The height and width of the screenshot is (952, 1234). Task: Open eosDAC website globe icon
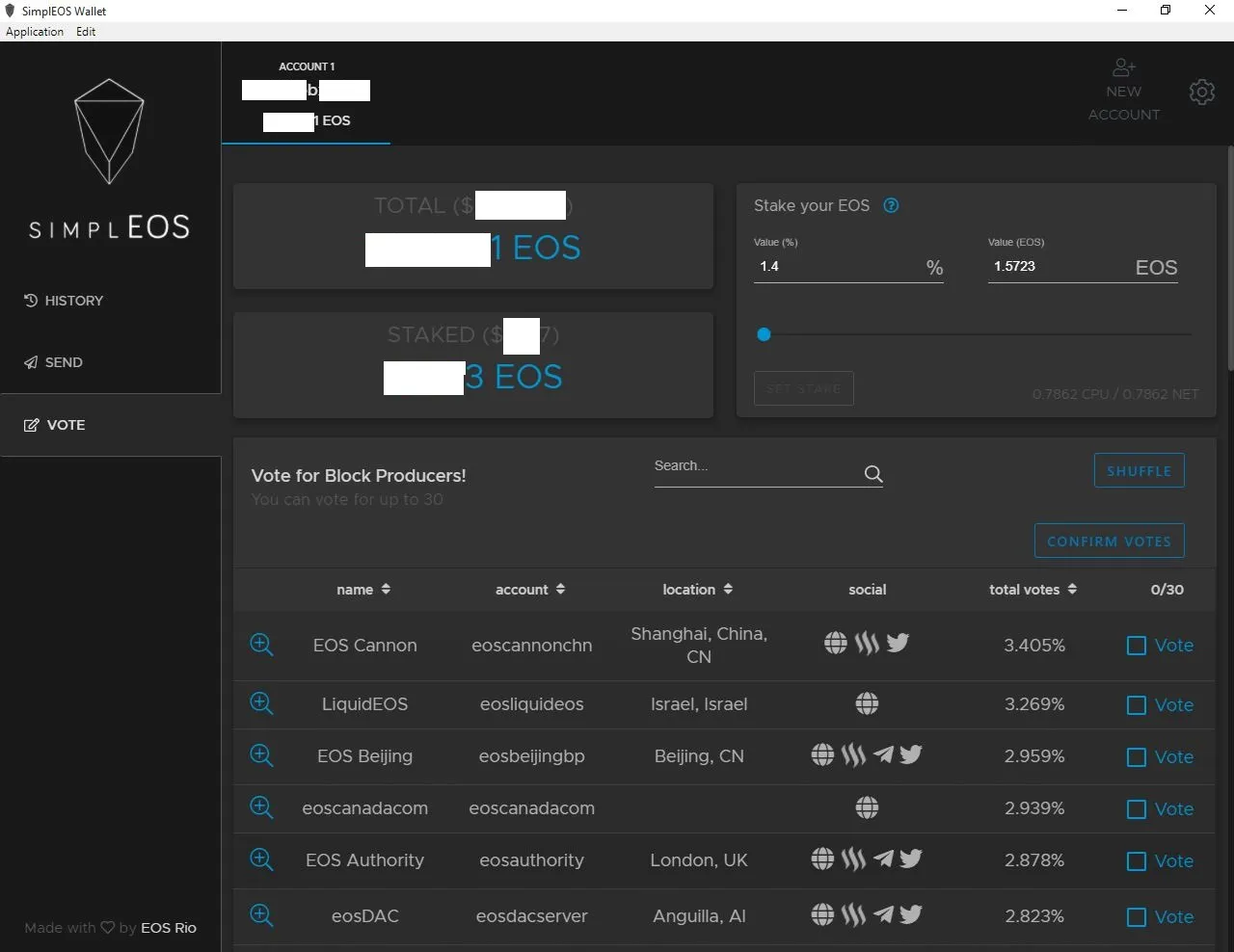(822, 913)
